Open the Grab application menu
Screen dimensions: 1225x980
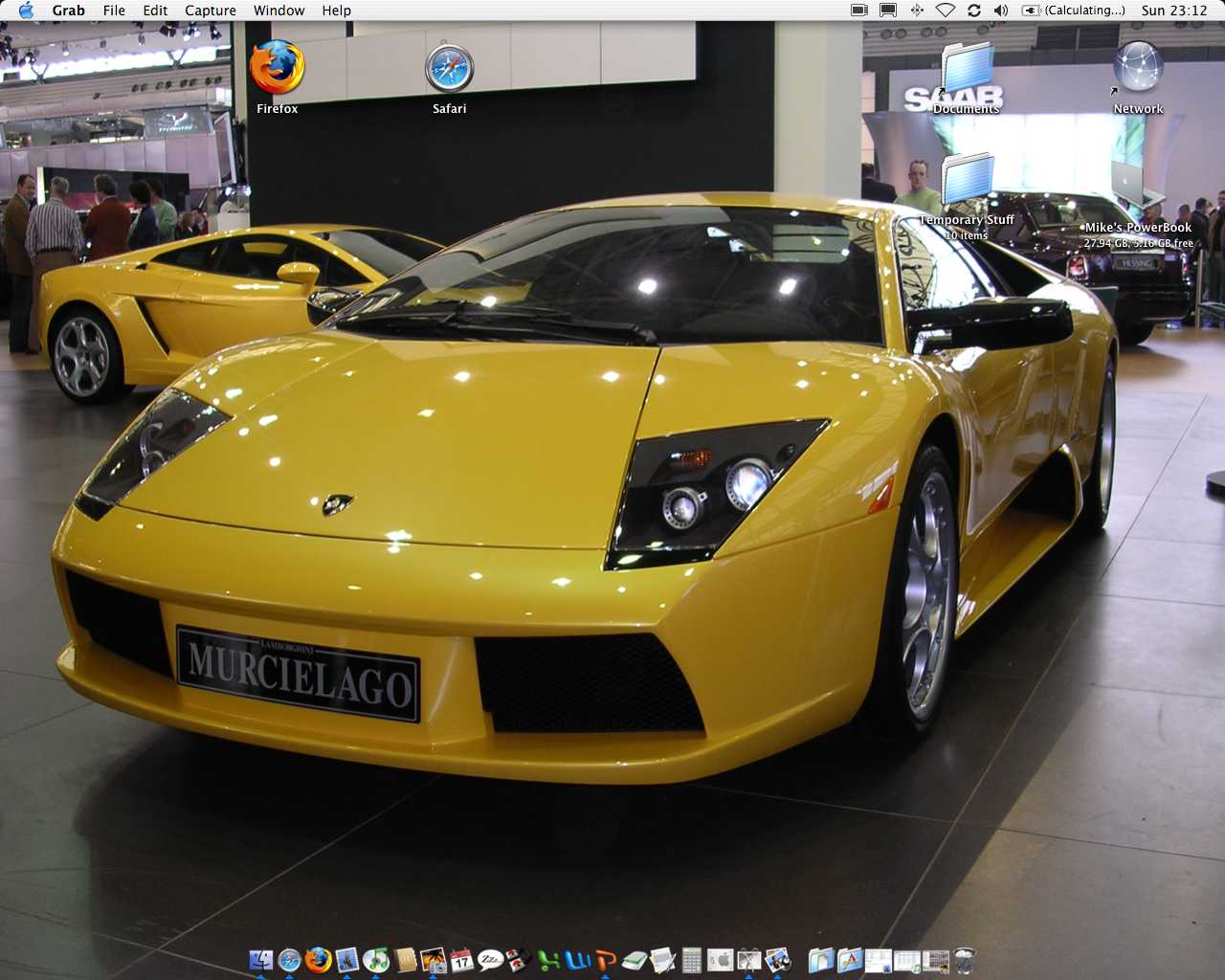pyautogui.click(x=68, y=11)
